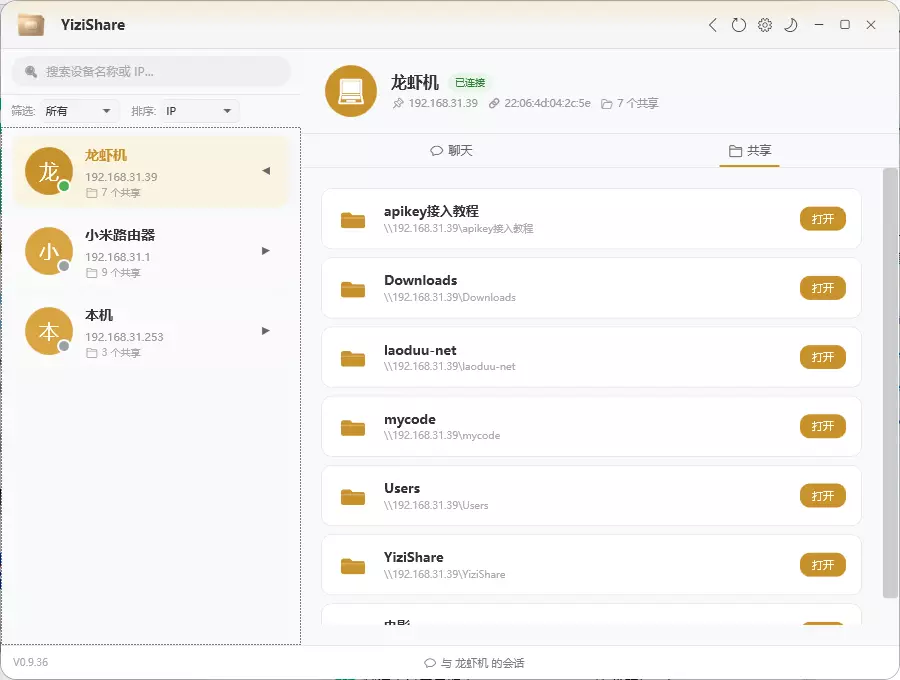Select the 龙虾机 device avatar
900x680 pixels.
click(x=49, y=170)
